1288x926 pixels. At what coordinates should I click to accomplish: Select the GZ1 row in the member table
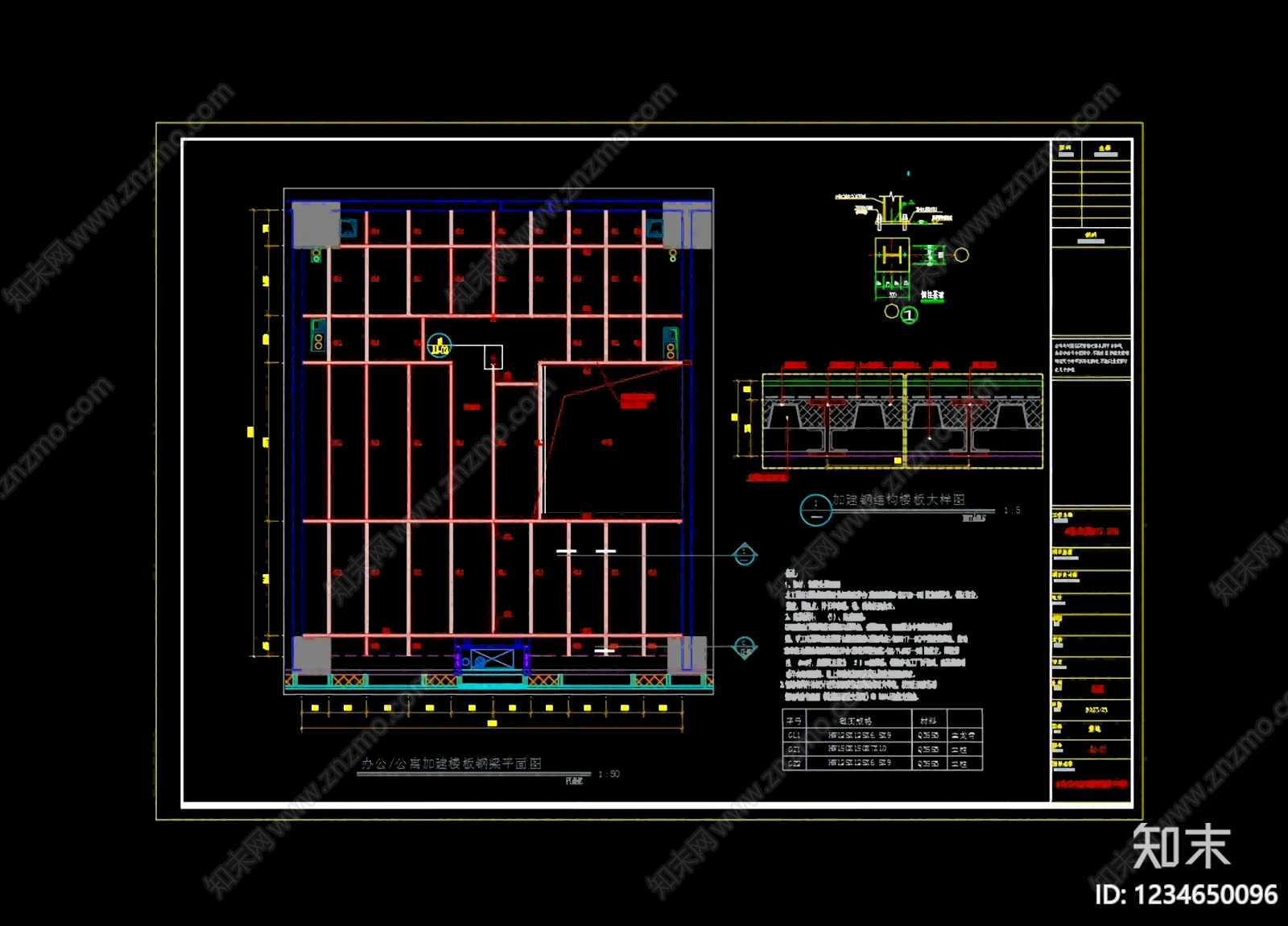click(882, 749)
